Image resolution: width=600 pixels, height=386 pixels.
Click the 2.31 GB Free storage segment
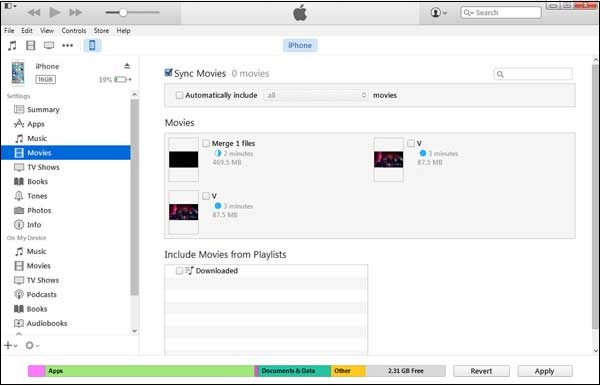coord(406,371)
